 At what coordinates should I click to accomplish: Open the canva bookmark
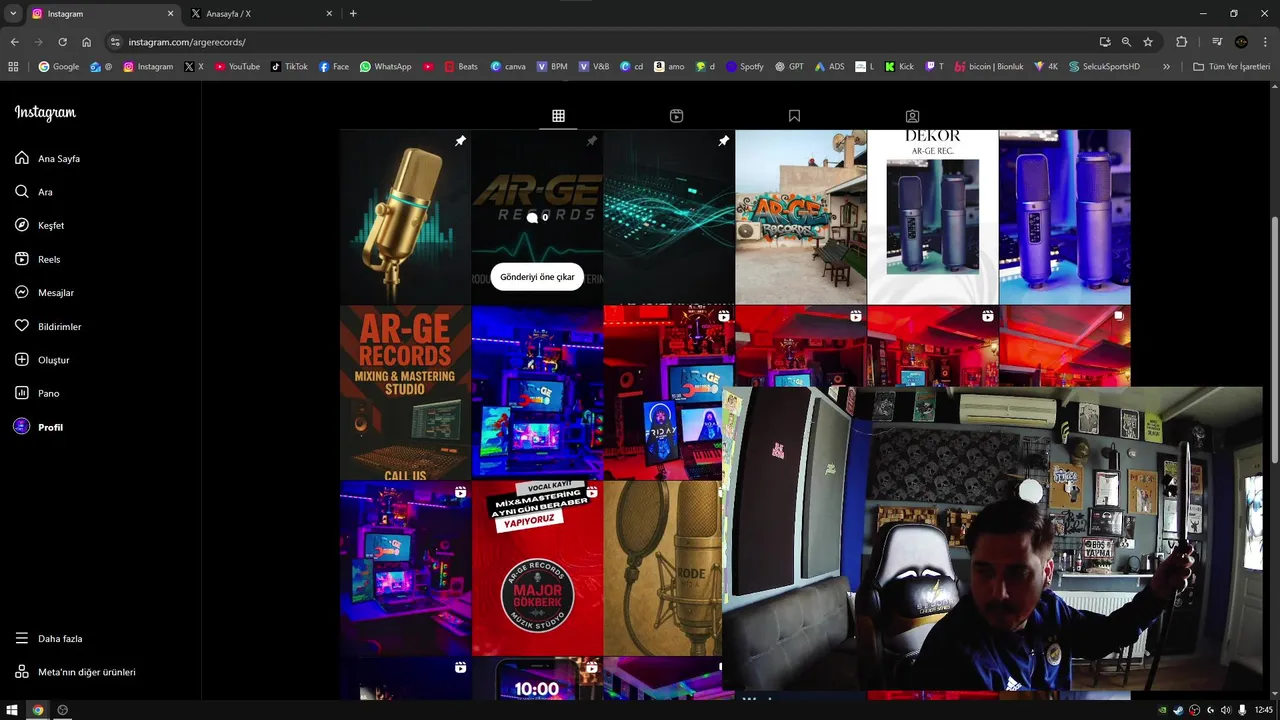(508, 67)
